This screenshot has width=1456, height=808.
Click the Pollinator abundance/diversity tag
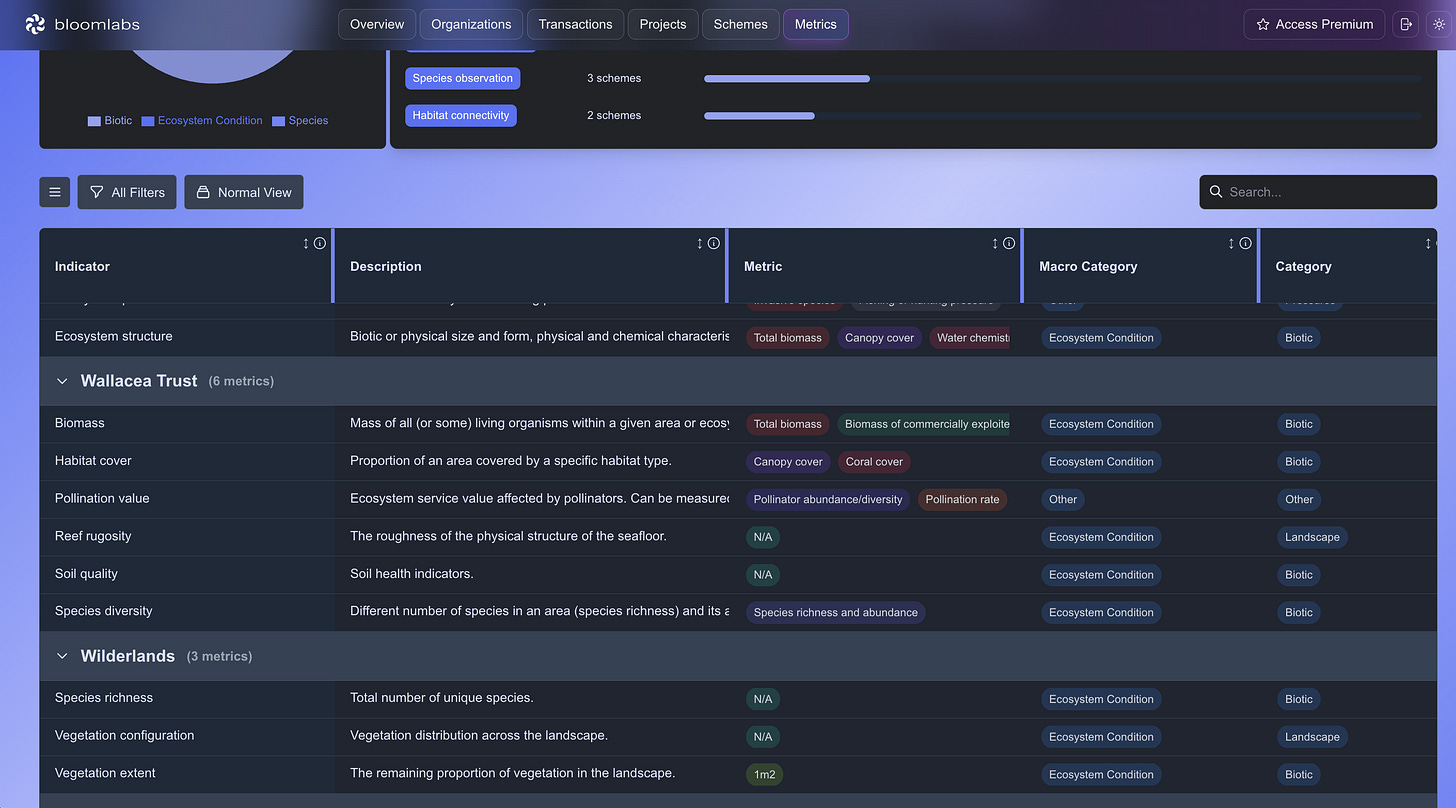point(828,500)
